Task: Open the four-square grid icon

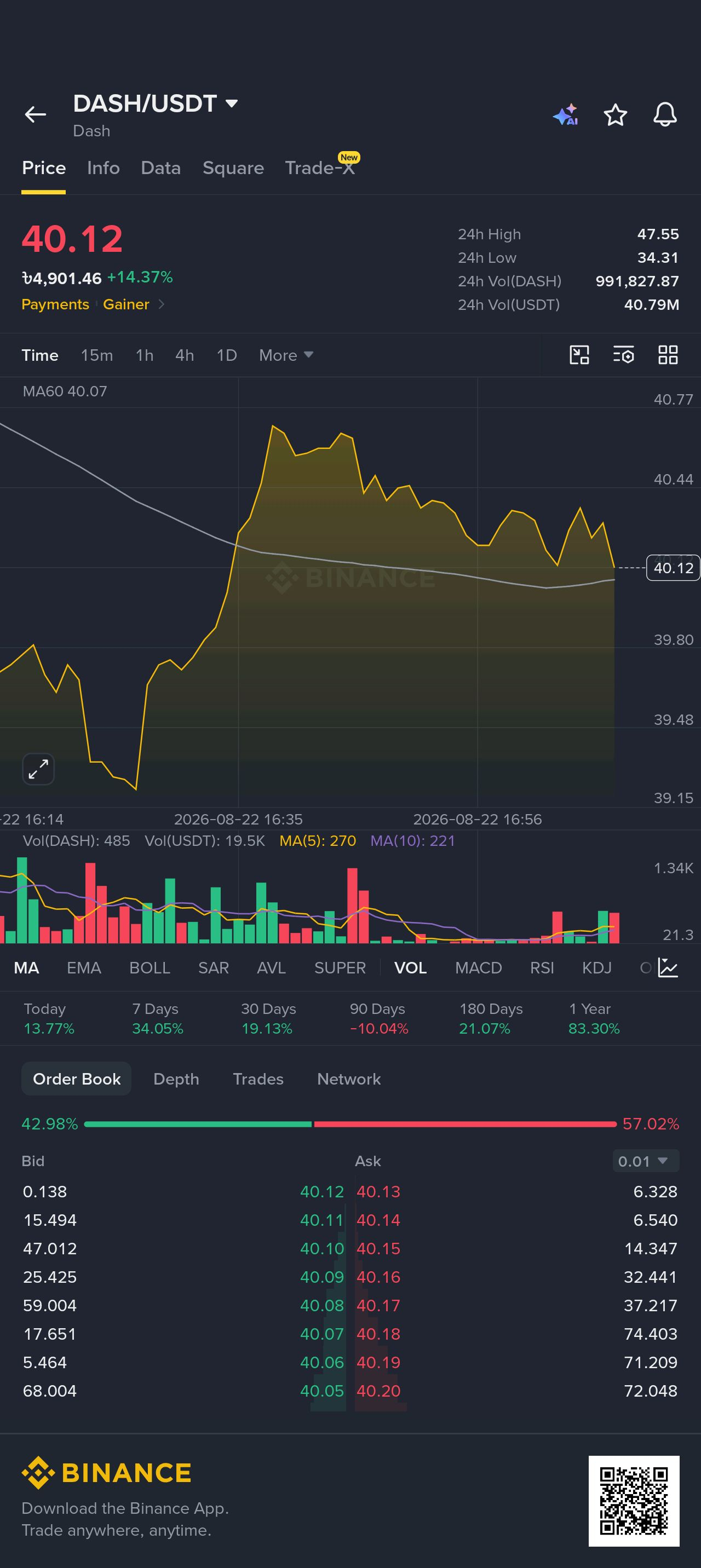Action: (x=668, y=355)
